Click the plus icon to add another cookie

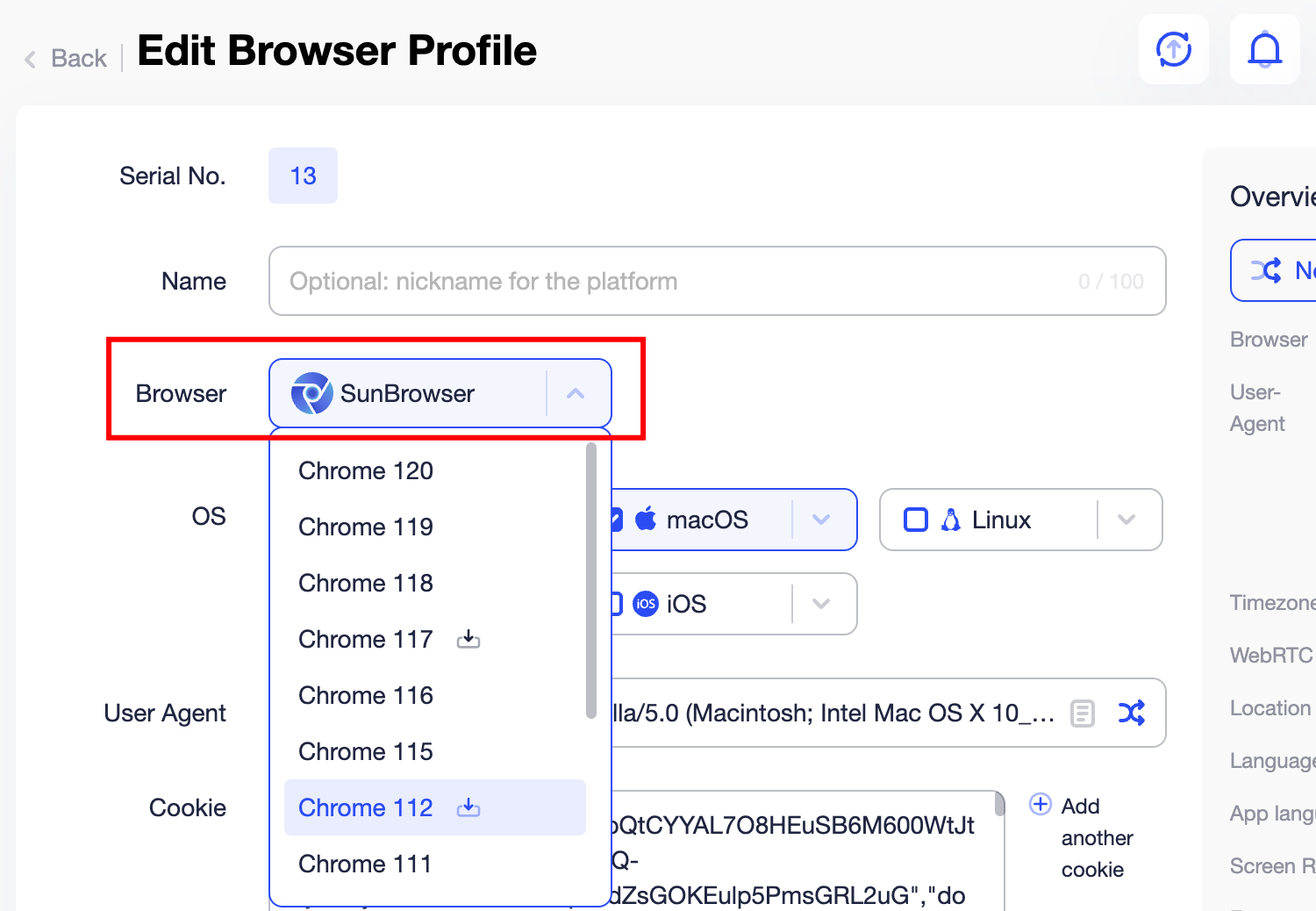click(x=1041, y=804)
